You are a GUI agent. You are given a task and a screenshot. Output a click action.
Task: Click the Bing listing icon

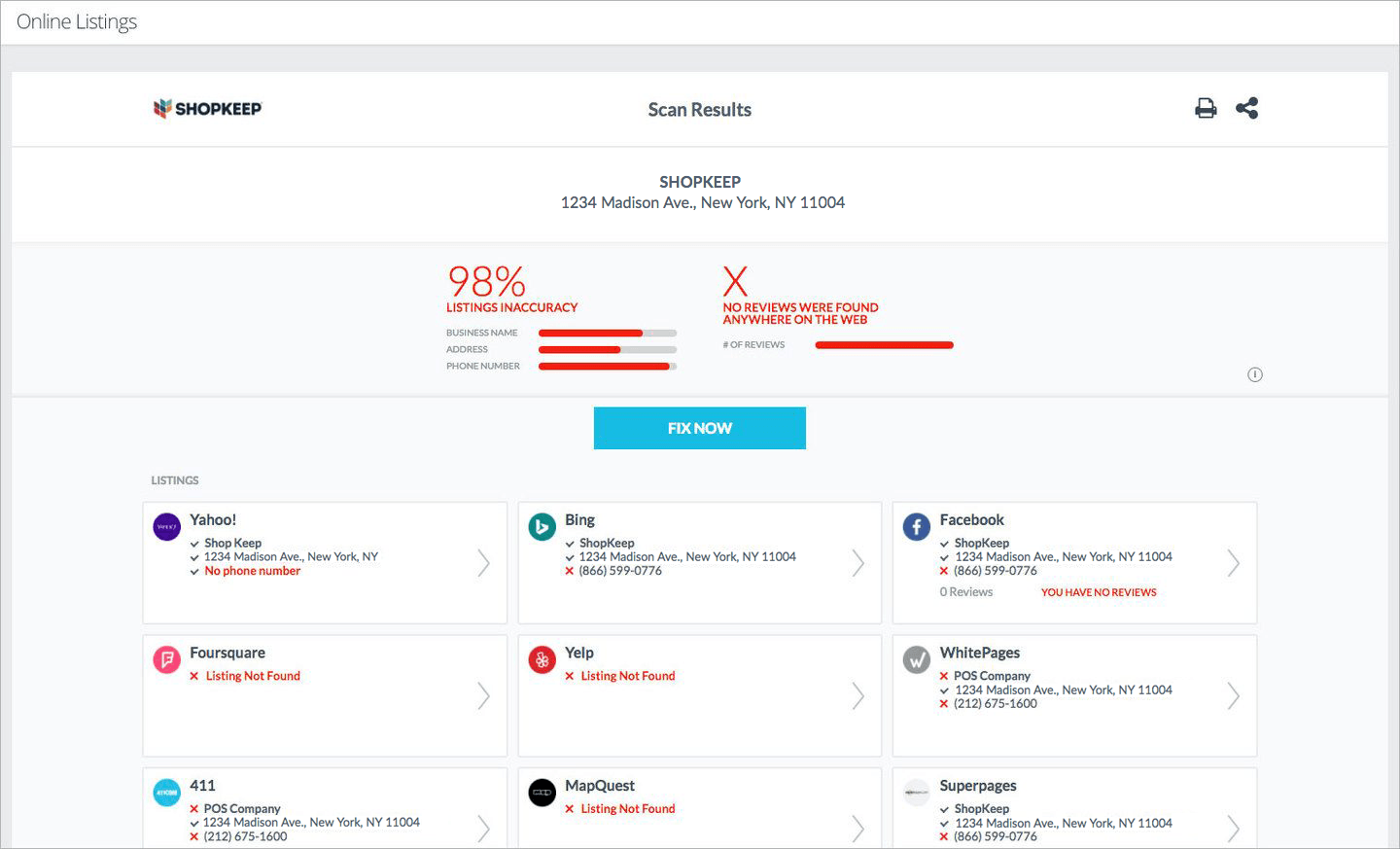pyautogui.click(x=542, y=526)
